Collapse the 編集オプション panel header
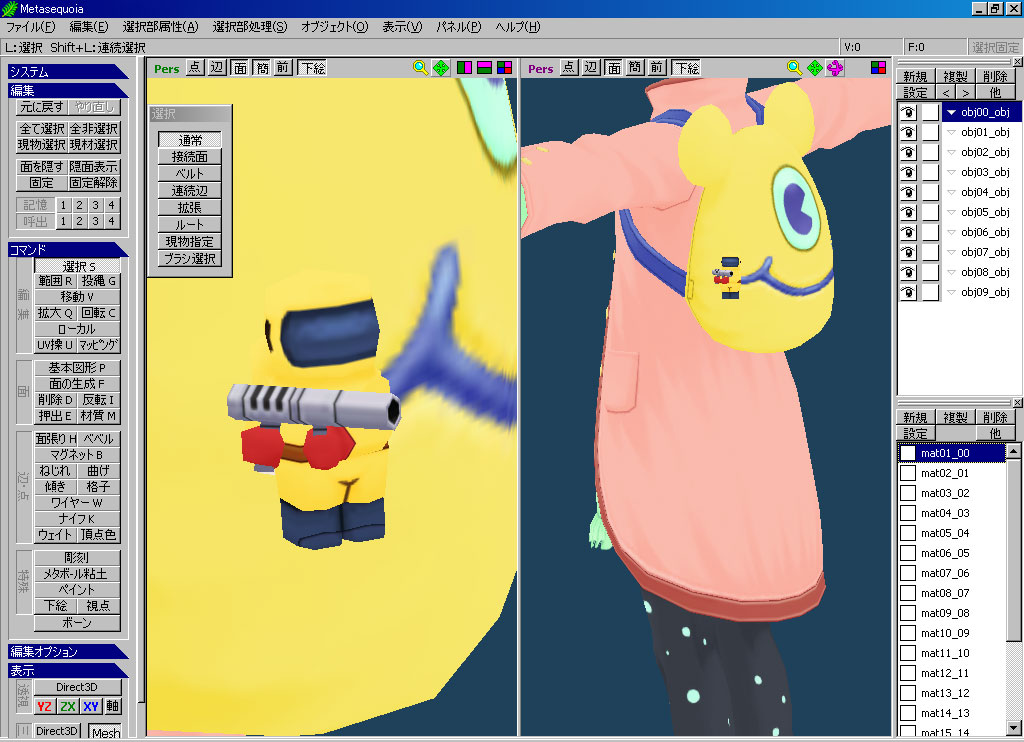1024x742 pixels. tap(68, 651)
